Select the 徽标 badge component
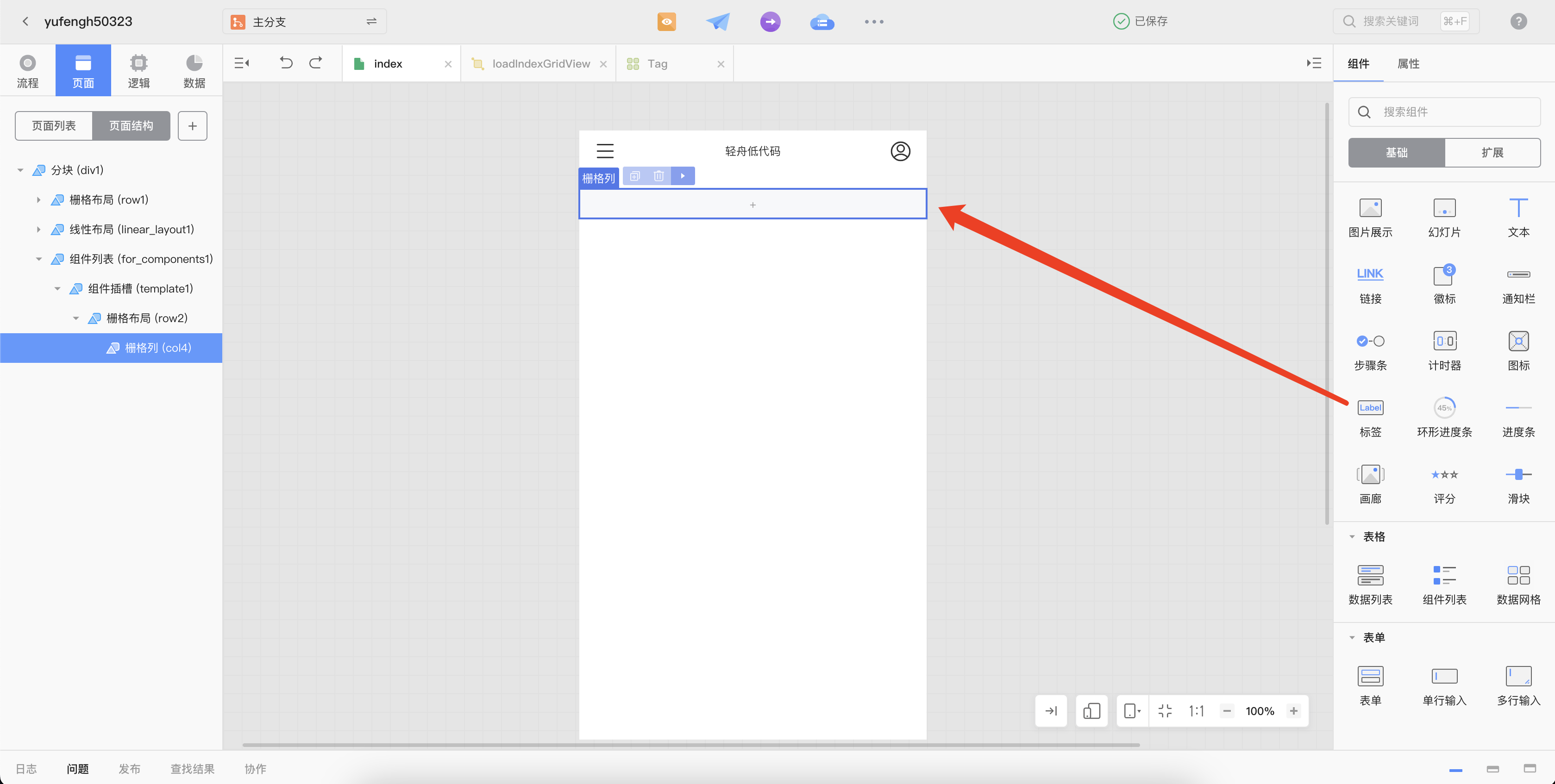Viewport: 1555px width, 784px height. point(1444,284)
